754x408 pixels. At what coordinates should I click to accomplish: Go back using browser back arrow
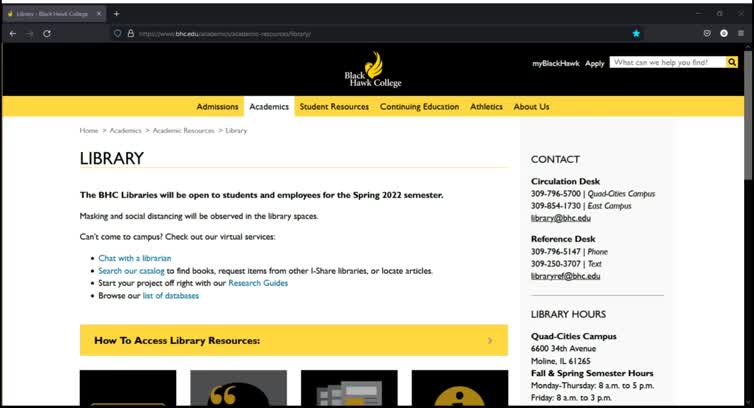point(13,34)
